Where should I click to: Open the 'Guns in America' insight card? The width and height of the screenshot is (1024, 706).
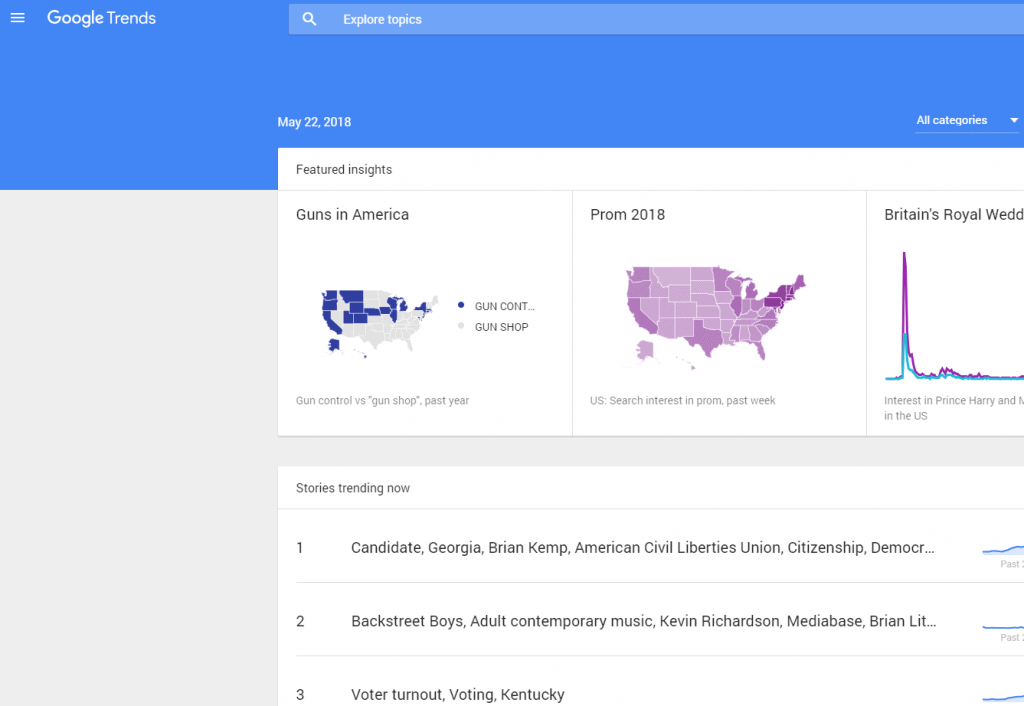[352, 214]
